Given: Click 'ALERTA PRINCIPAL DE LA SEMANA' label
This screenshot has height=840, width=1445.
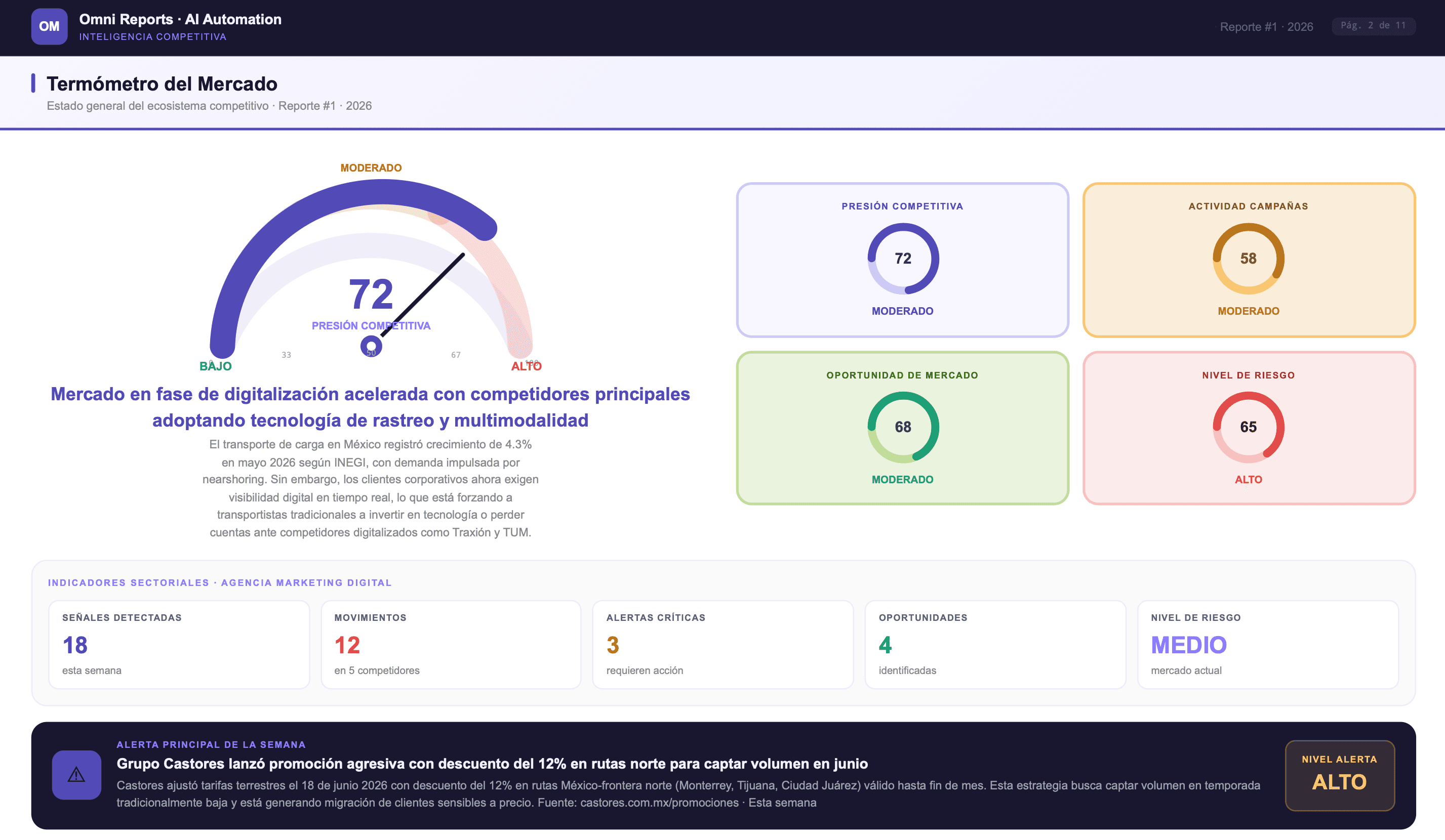Looking at the screenshot, I should [211, 744].
